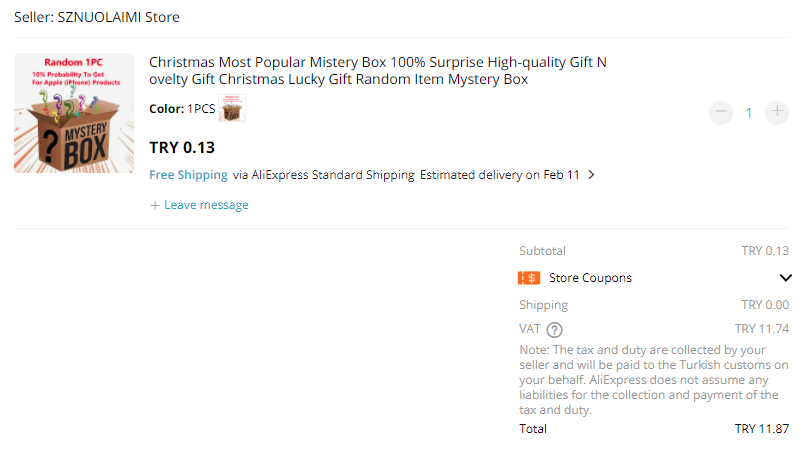
Task: Click the VAT amount TRY 11.74
Action: point(761,329)
